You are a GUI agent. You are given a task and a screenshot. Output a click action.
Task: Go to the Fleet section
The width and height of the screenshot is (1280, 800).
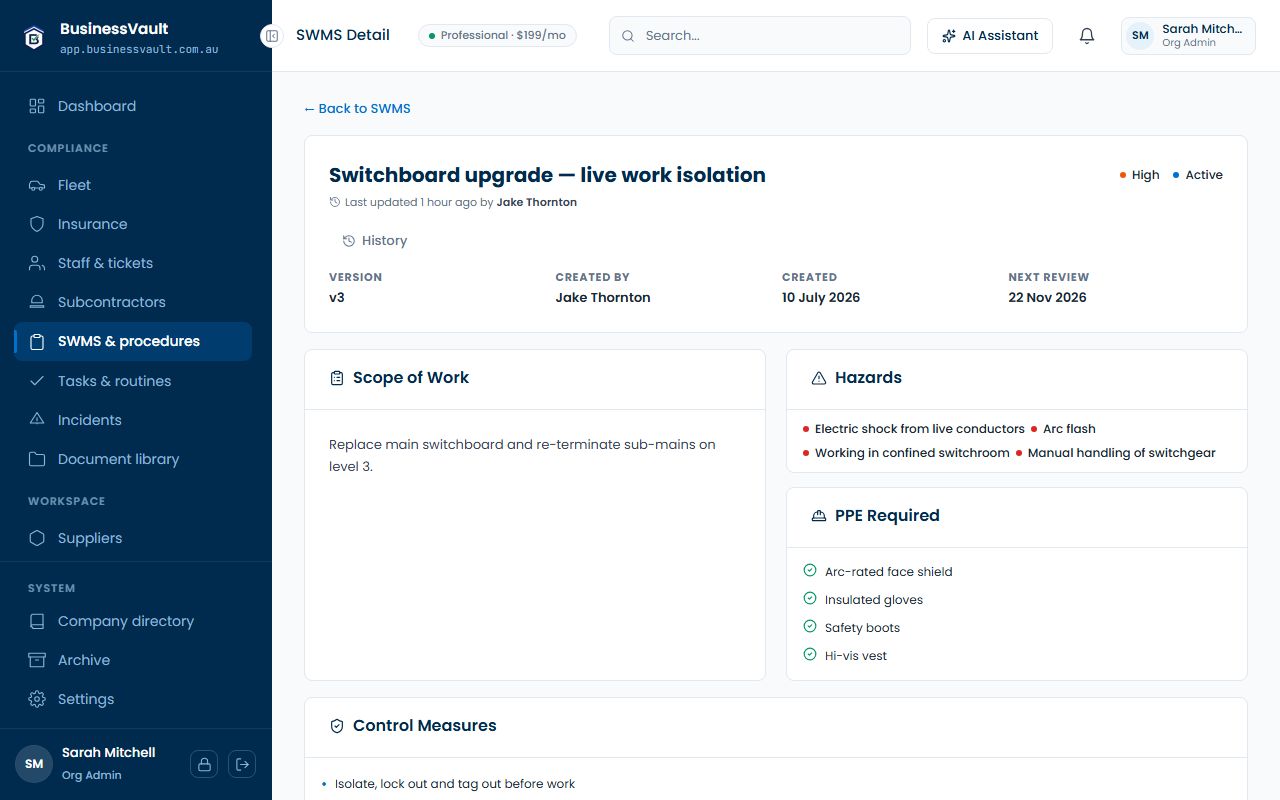coord(133,185)
